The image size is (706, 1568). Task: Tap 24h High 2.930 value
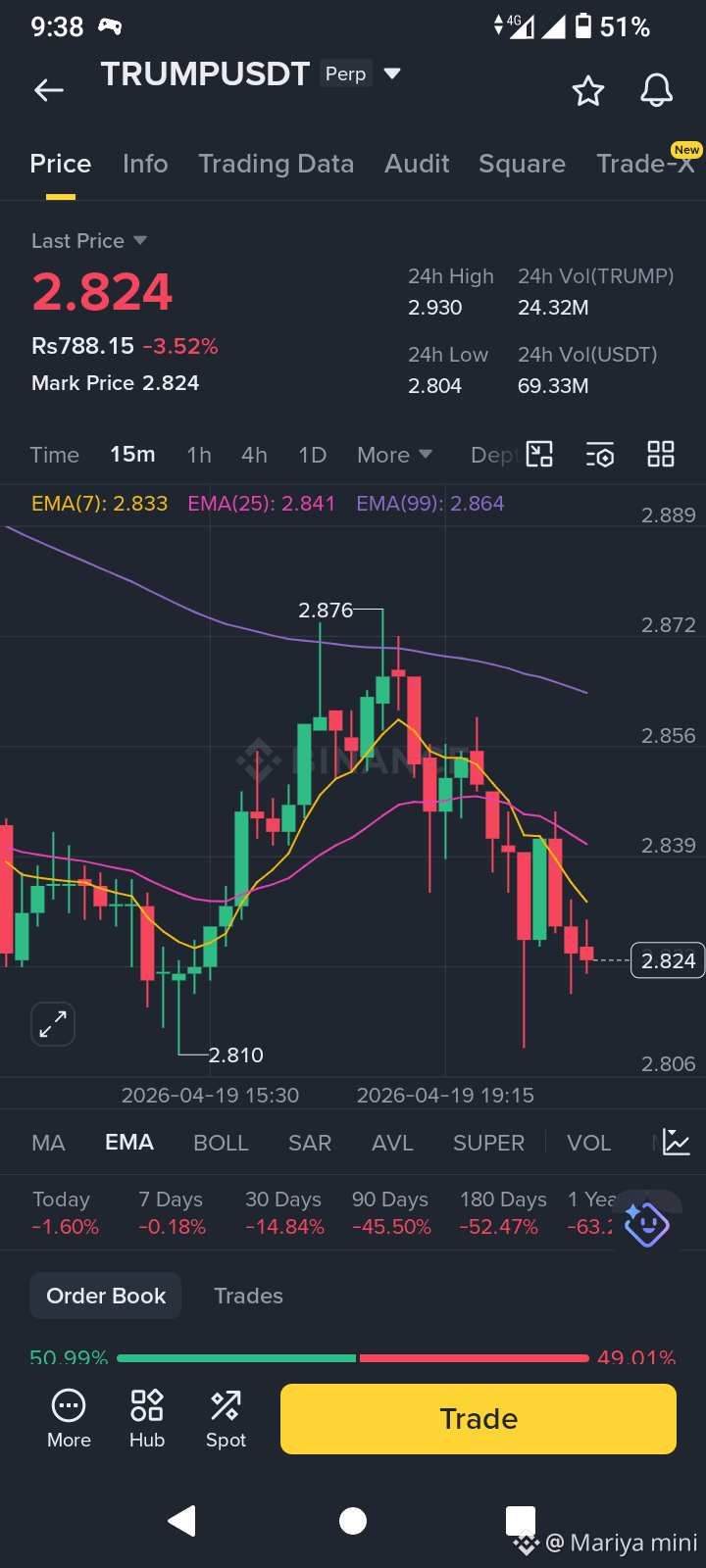pyautogui.click(x=435, y=308)
